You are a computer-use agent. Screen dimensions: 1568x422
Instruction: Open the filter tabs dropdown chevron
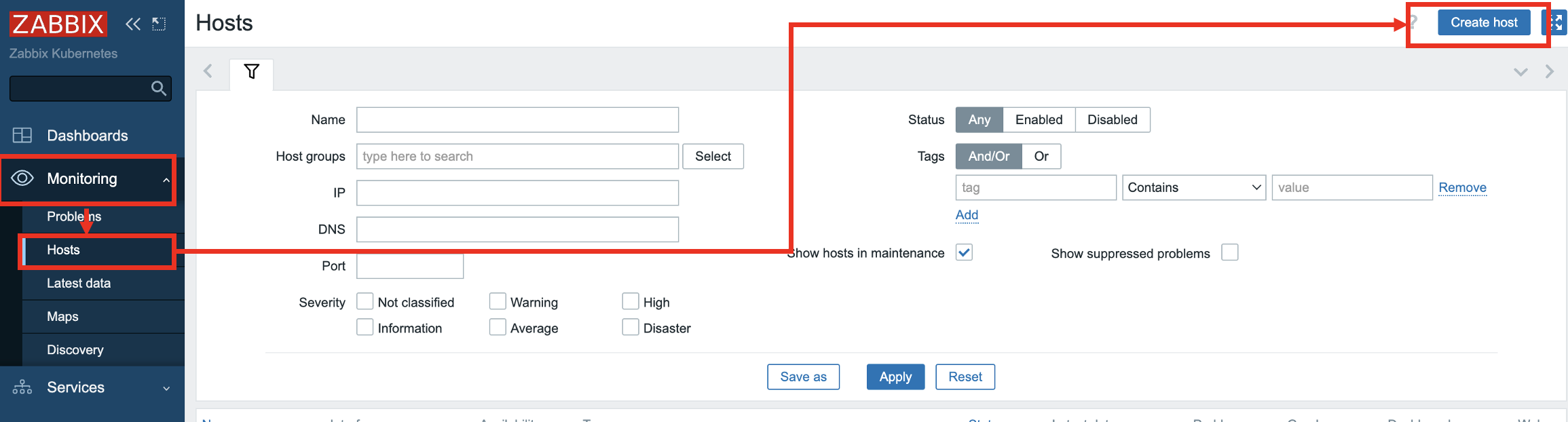[x=1520, y=72]
